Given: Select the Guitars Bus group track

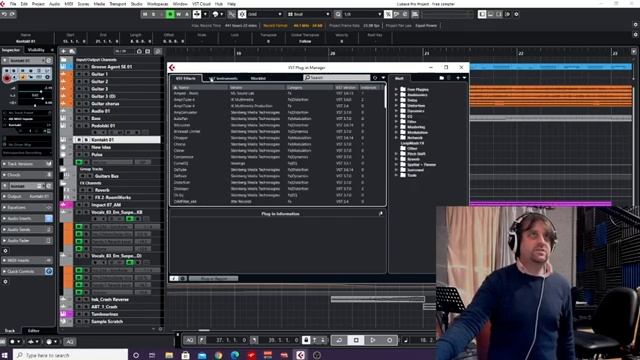Looking at the screenshot, I should tap(107, 176).
